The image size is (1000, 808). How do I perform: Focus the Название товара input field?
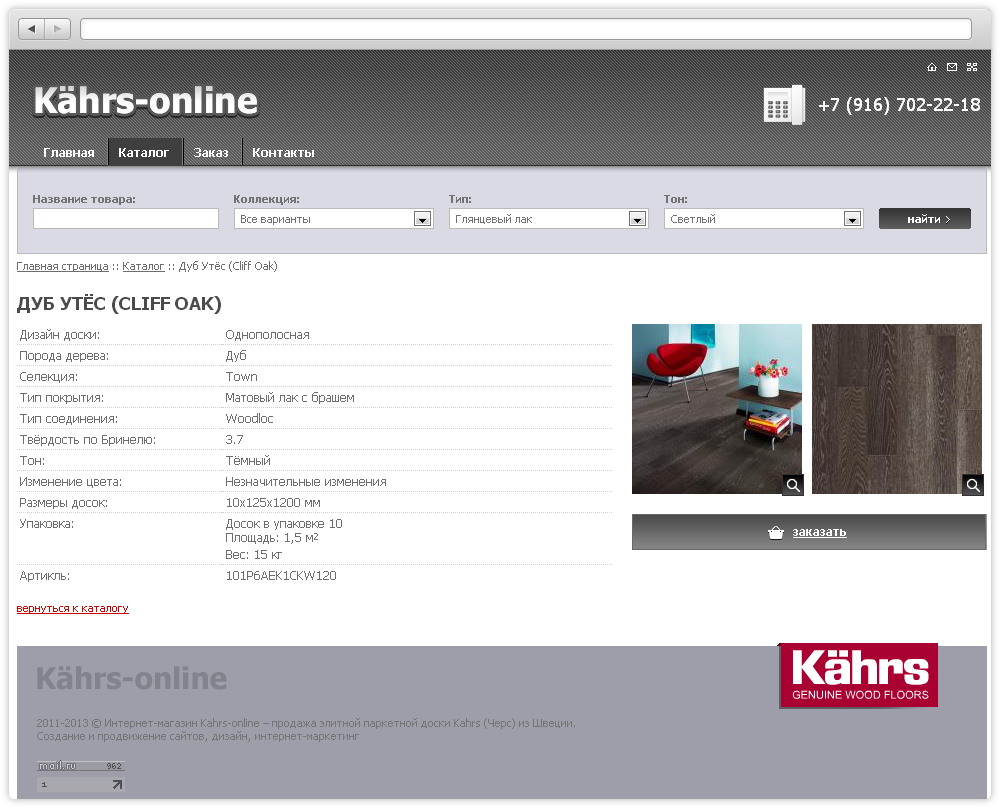[126, 219]
